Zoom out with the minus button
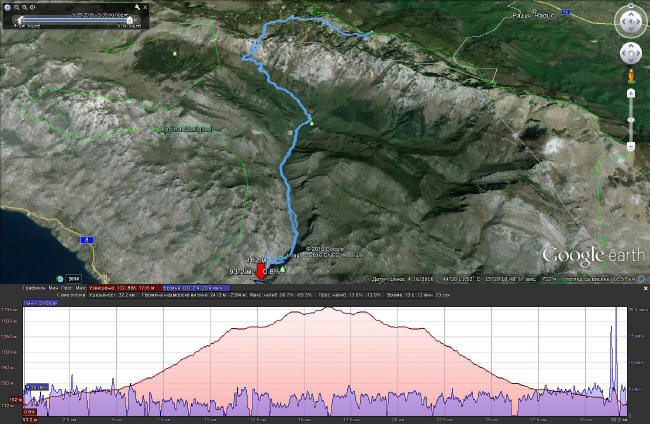 click(x=631, y=147)
